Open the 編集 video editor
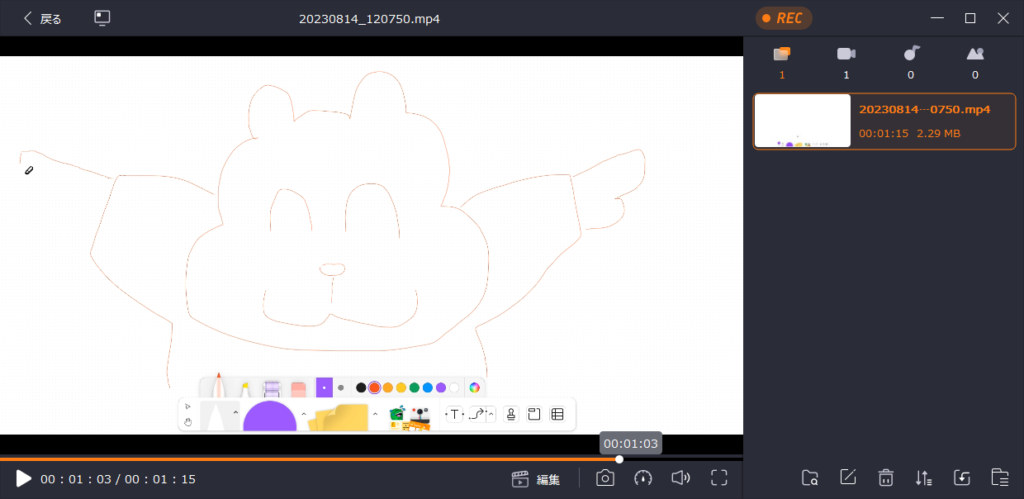This screenshot has height=499, width=1024. pos(536,479)
